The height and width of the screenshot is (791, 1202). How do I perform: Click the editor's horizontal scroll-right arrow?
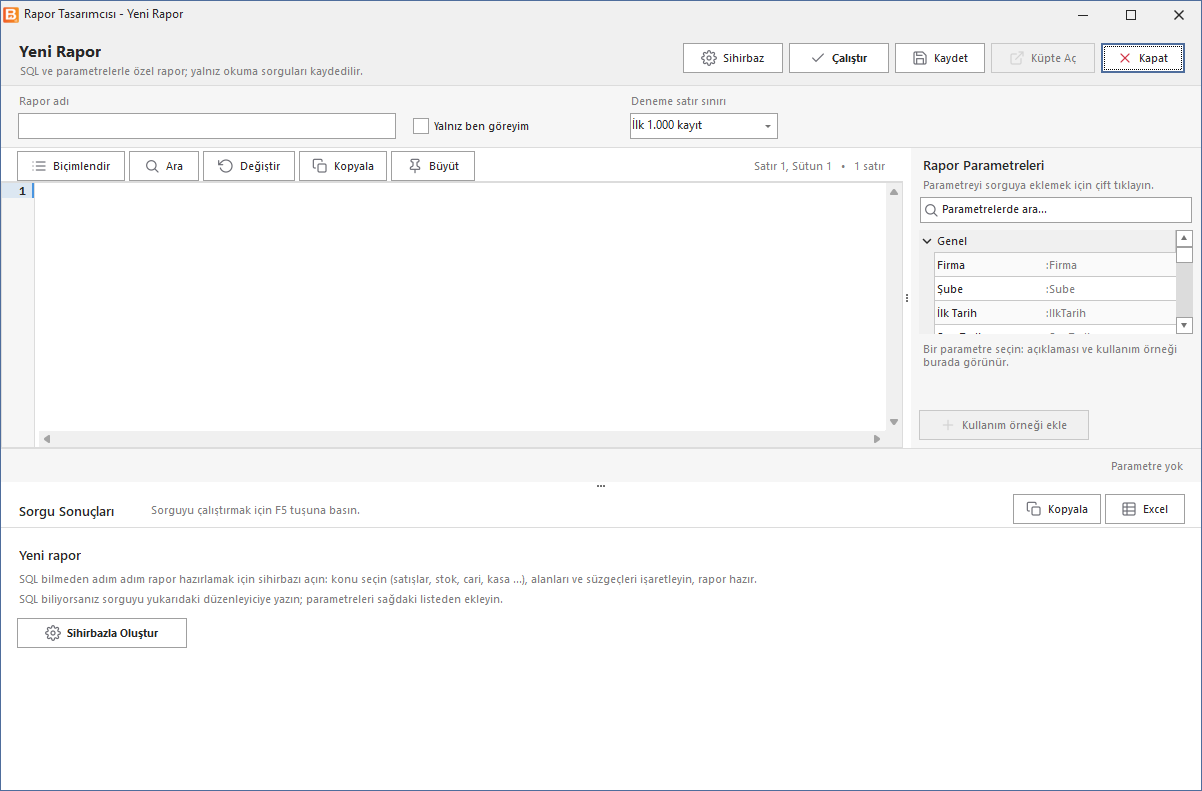coord(877,439)
